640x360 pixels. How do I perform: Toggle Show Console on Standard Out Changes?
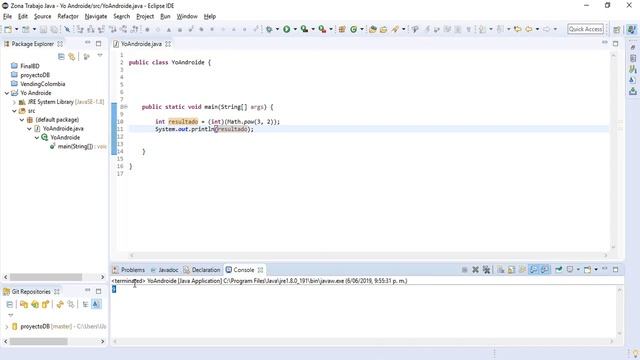[x=533, y=270]
